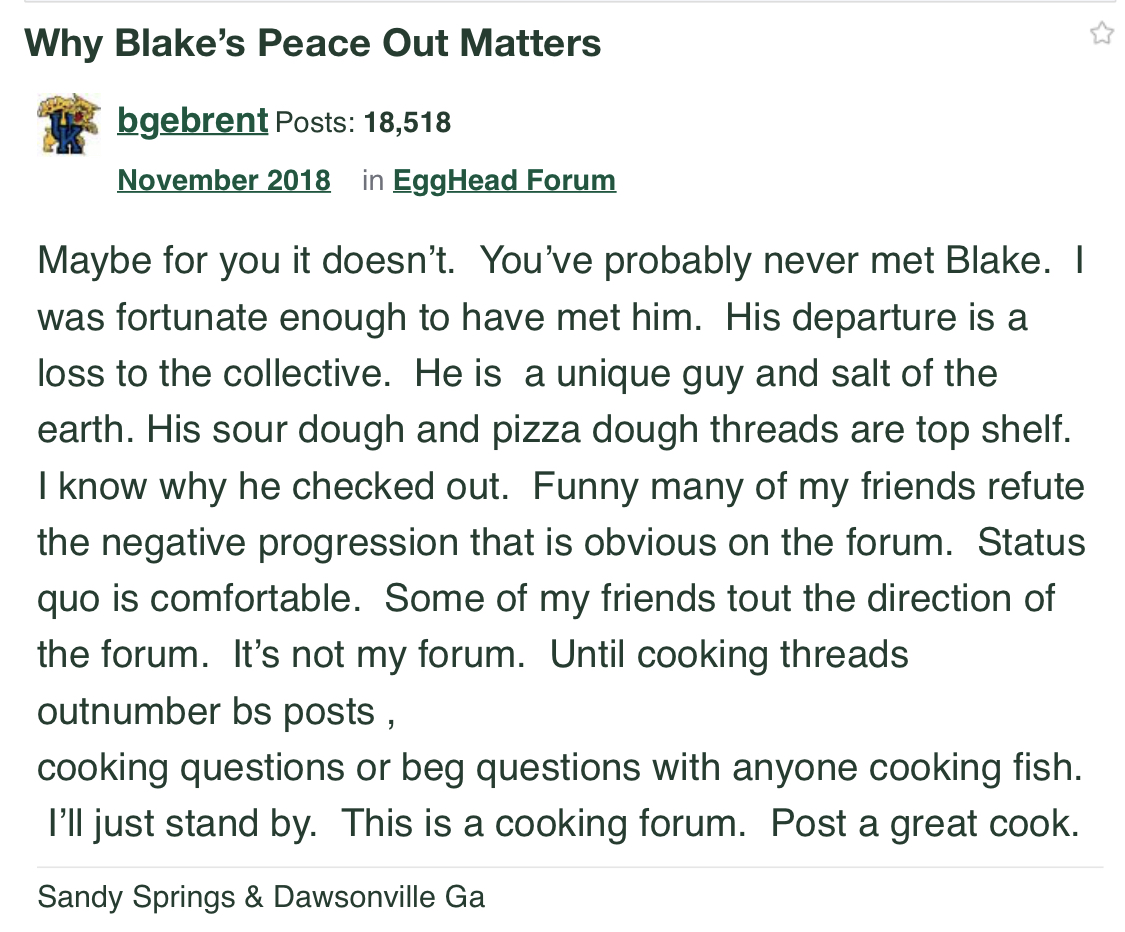This screenshot has height=932, width=1125.
Task: Go to the EggHead Forum category
Action: (x=504, y=180)
